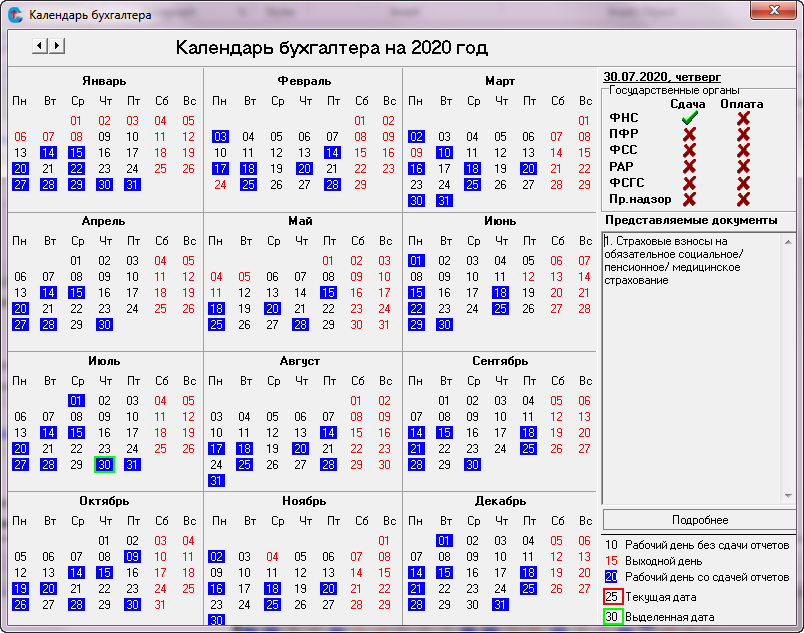
Task: Select February 03 reporting date
Action: click(220, 136)
